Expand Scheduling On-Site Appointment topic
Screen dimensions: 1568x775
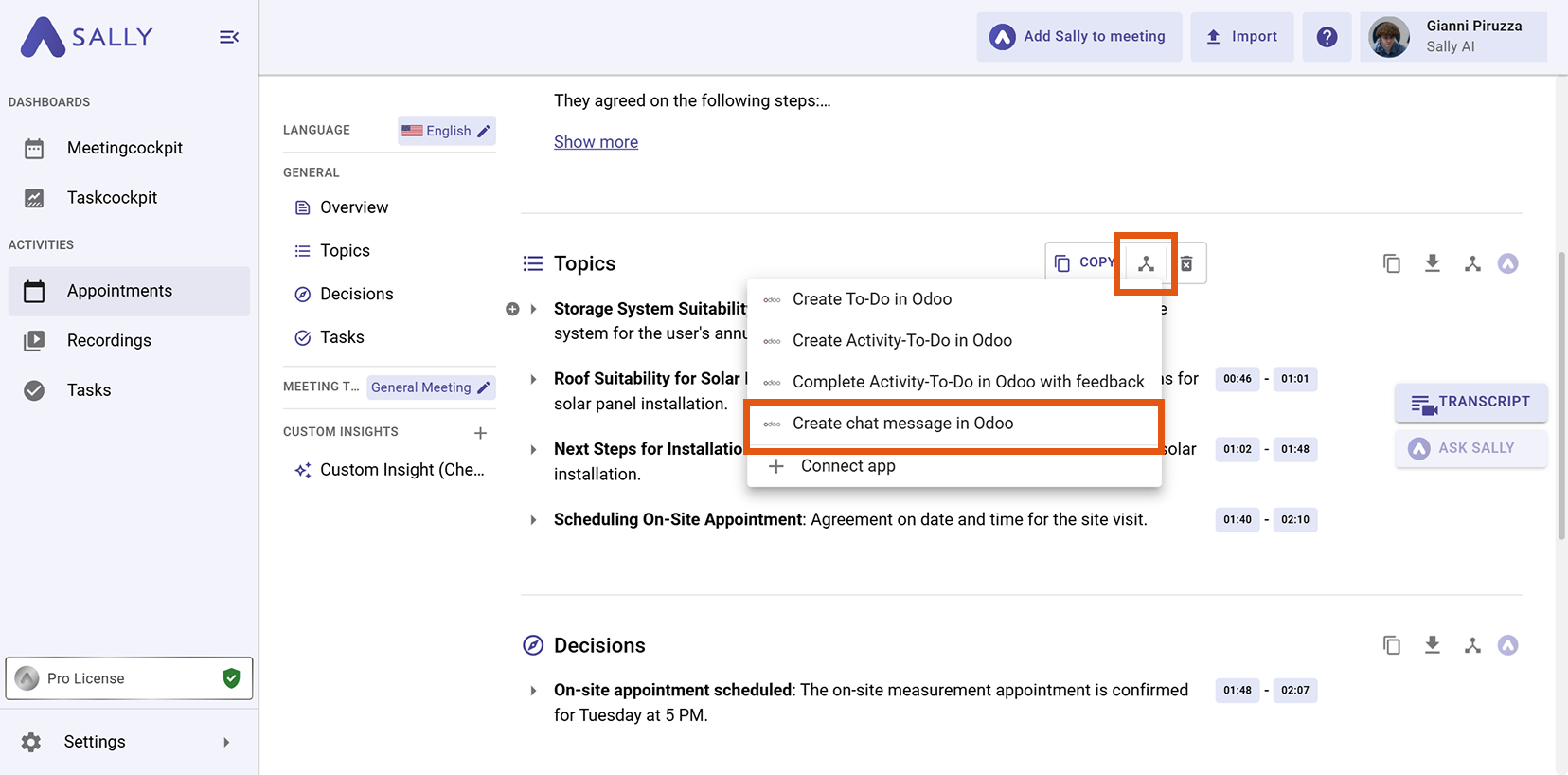(x=533, y=519)
